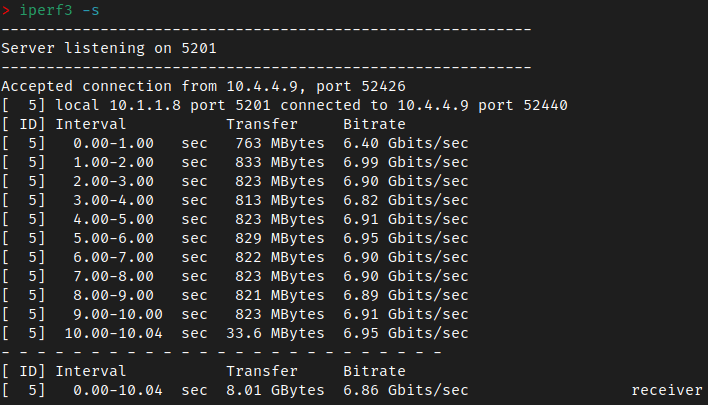Click the "Server listening on 5201" line
708x405 pixels.
point(109,48)
